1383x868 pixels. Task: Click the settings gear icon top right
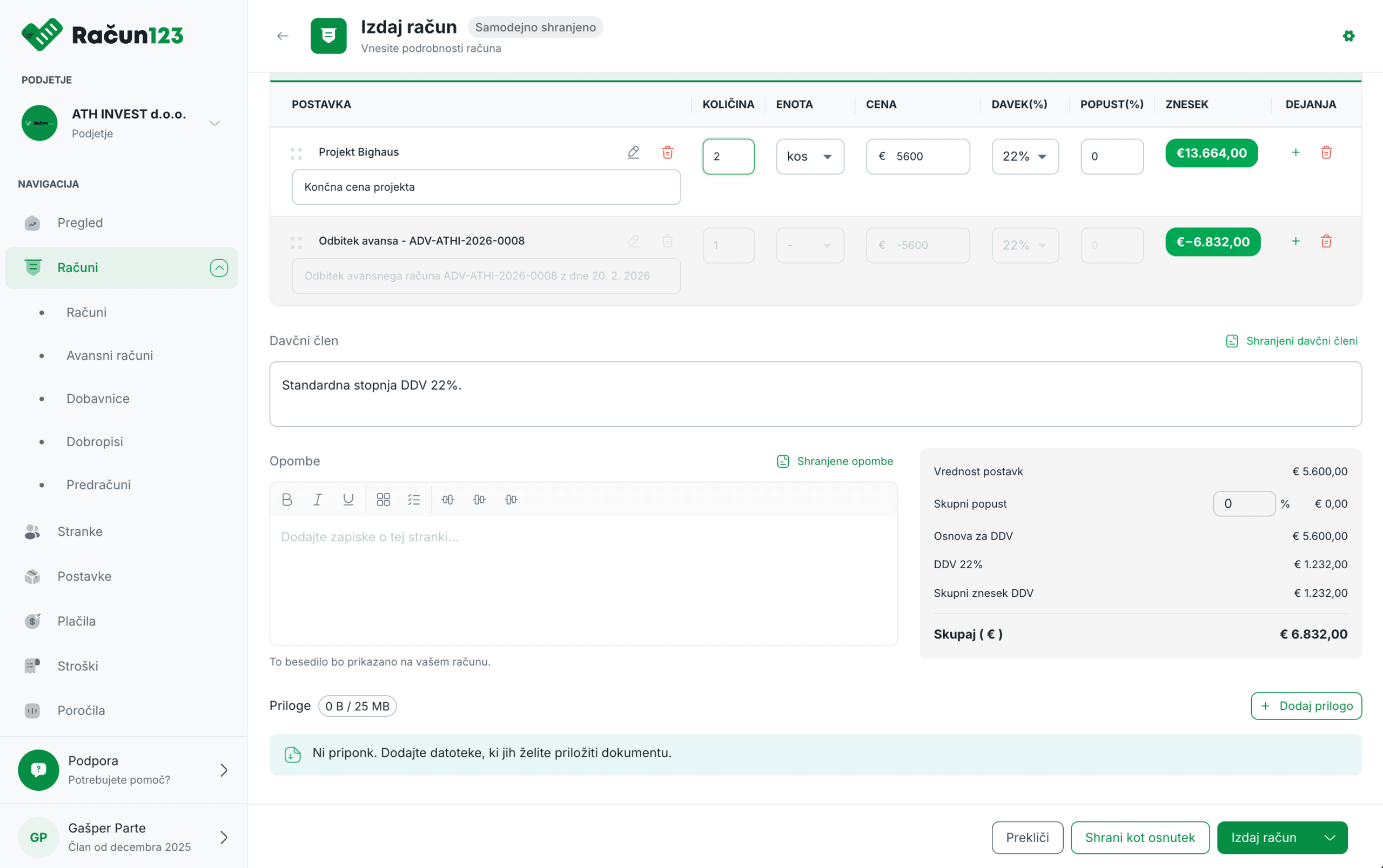point(1348,36)
